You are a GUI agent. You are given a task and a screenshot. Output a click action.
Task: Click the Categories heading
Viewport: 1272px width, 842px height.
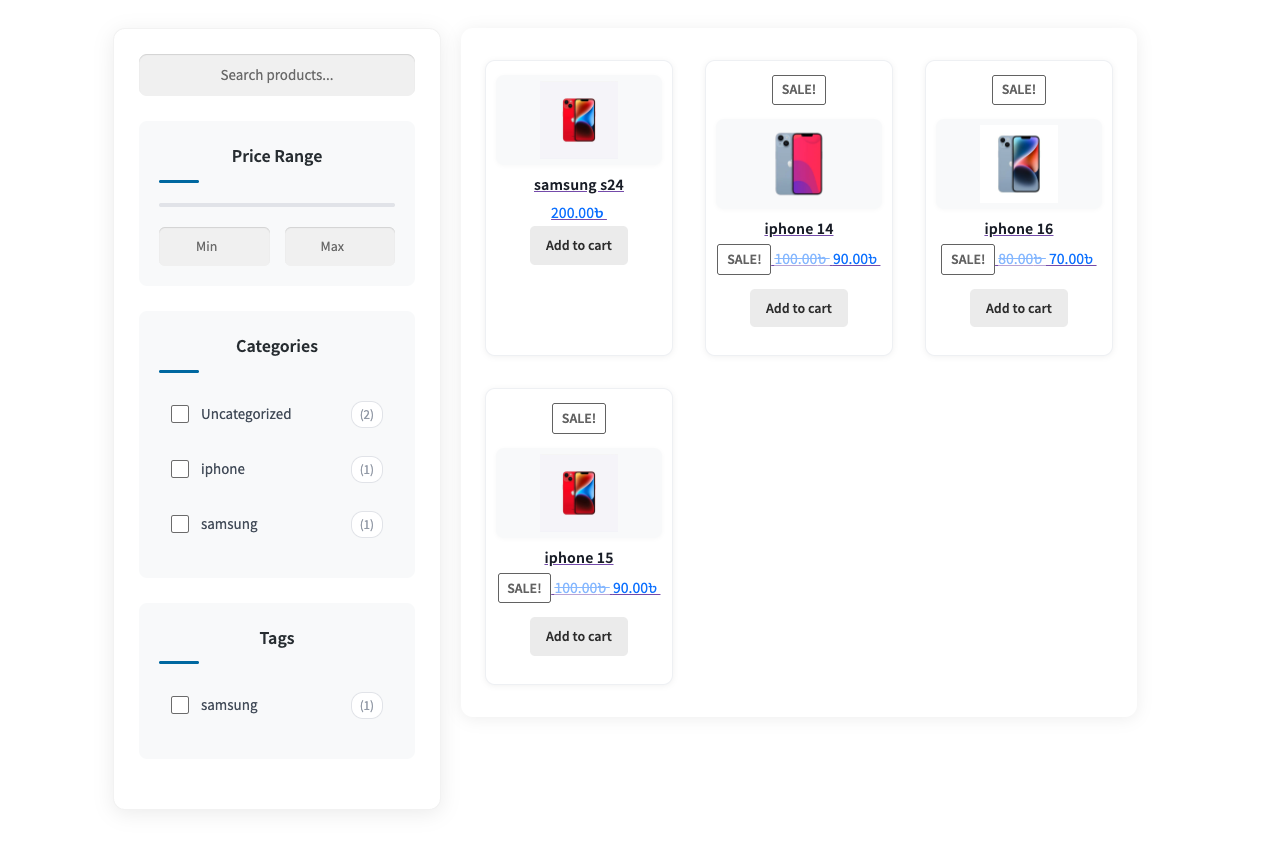pos(277,346)
